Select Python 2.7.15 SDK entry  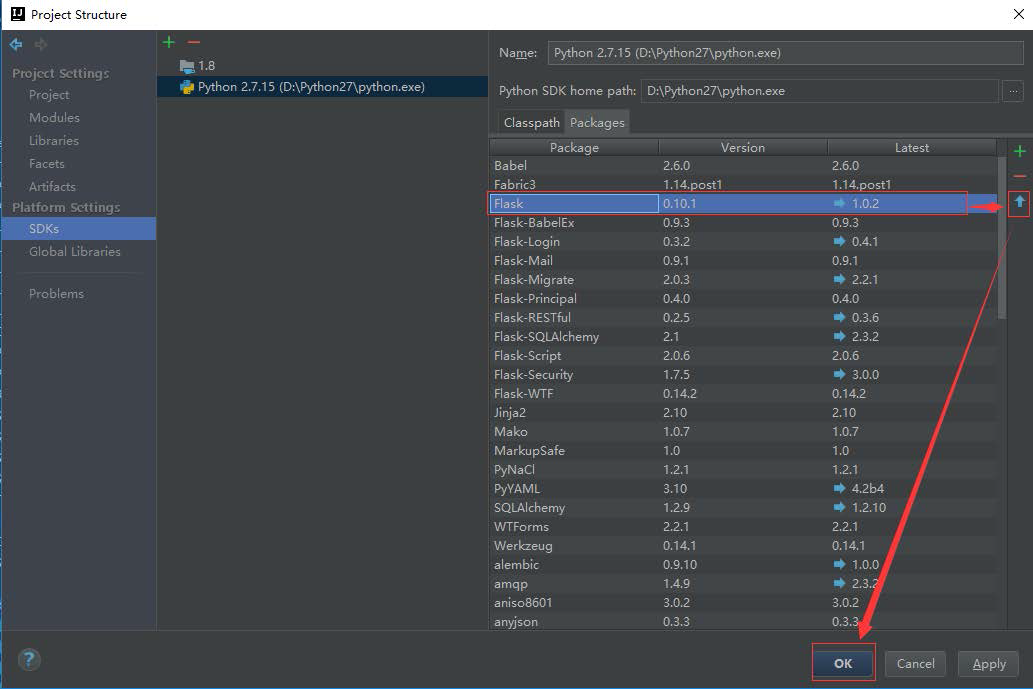(322, 87)
